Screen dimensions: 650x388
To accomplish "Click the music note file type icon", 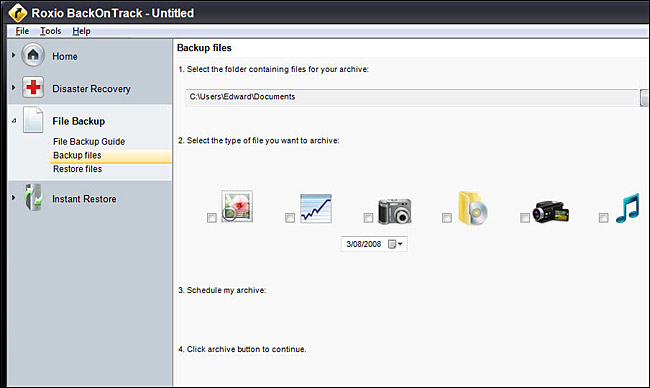I will [x=627, y=208].
